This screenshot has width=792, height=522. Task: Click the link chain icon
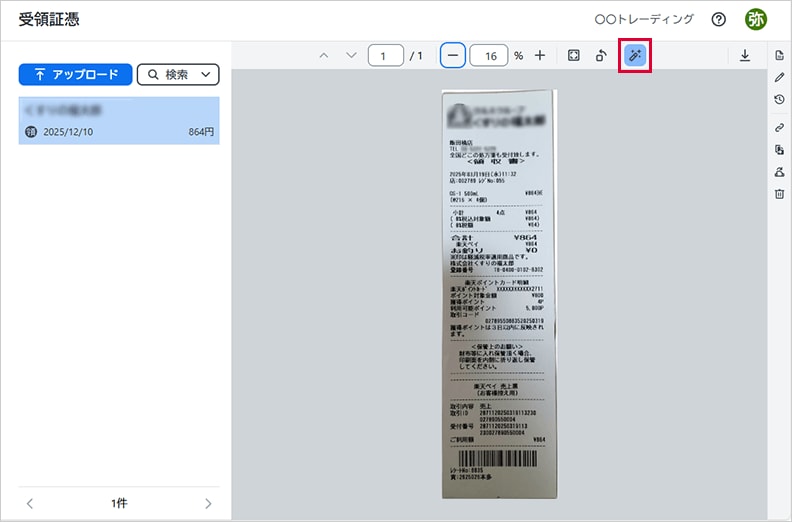click(779, 128)
